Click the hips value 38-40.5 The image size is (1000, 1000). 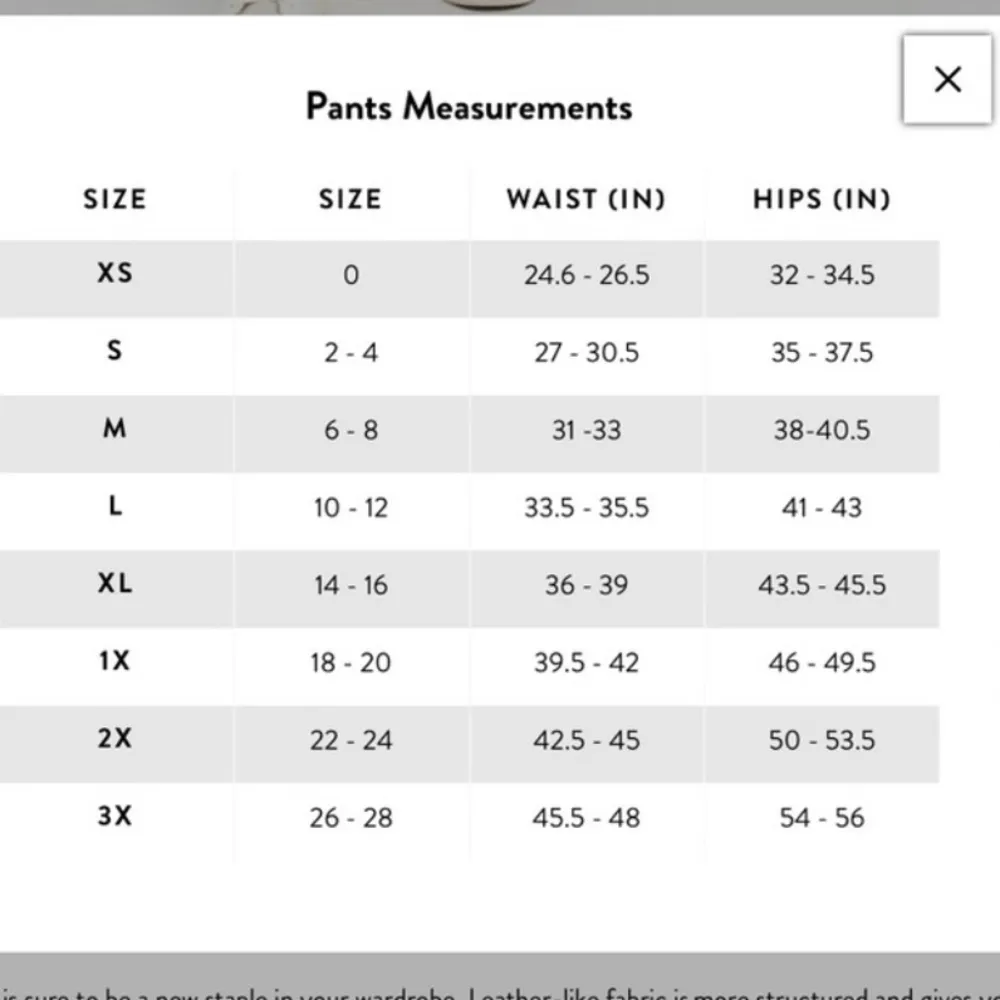(x=822, y=431)
